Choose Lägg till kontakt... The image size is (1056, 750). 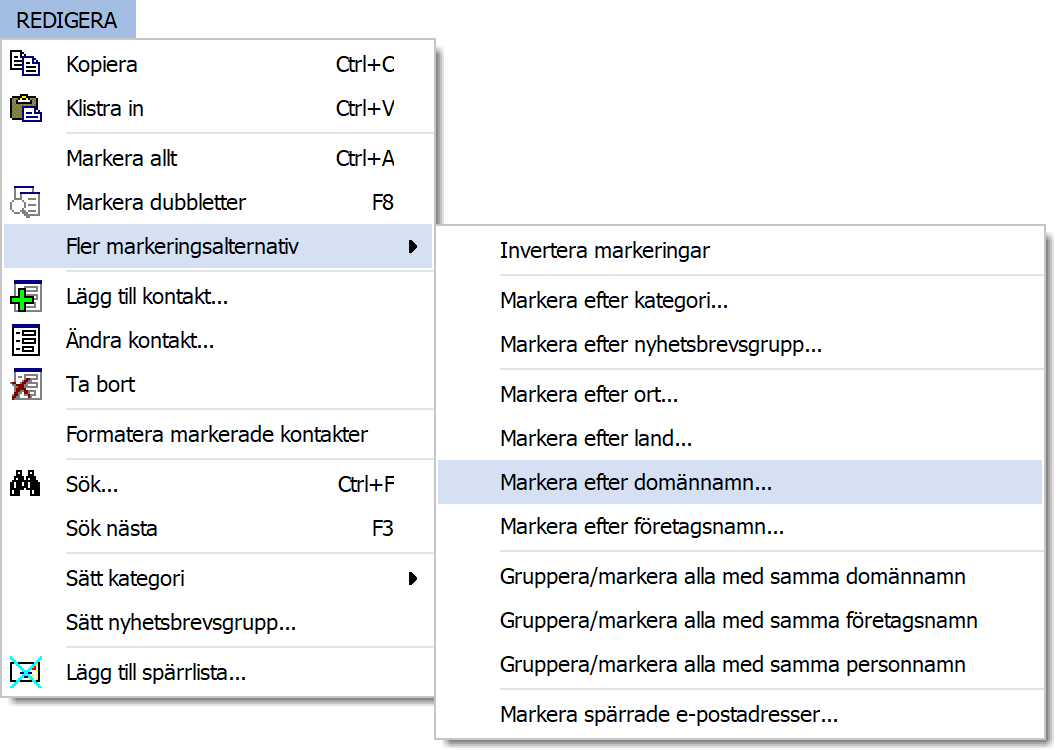click(218, 296)
